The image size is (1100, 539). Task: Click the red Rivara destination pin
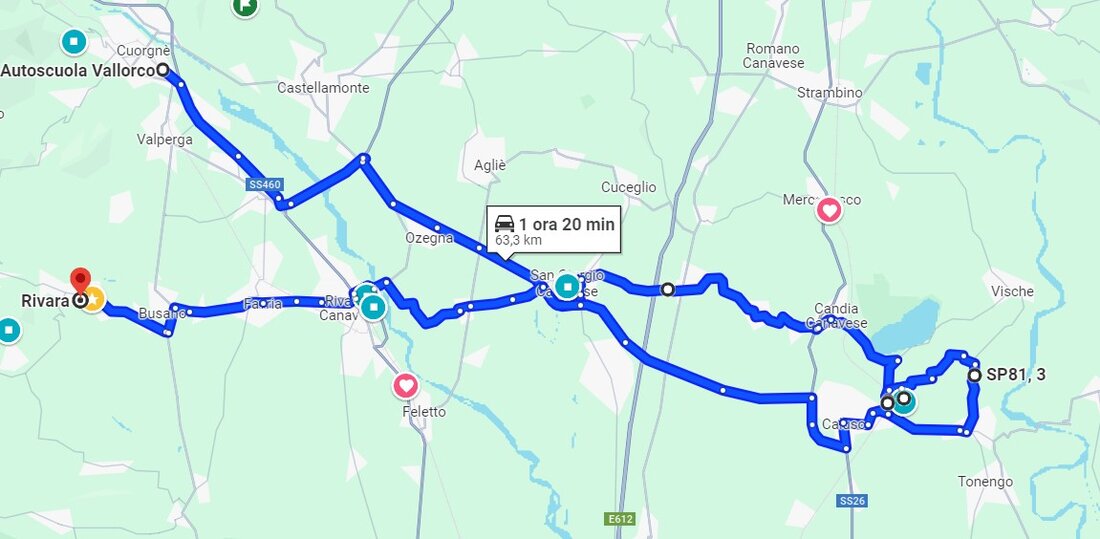[x=81, y=280]
